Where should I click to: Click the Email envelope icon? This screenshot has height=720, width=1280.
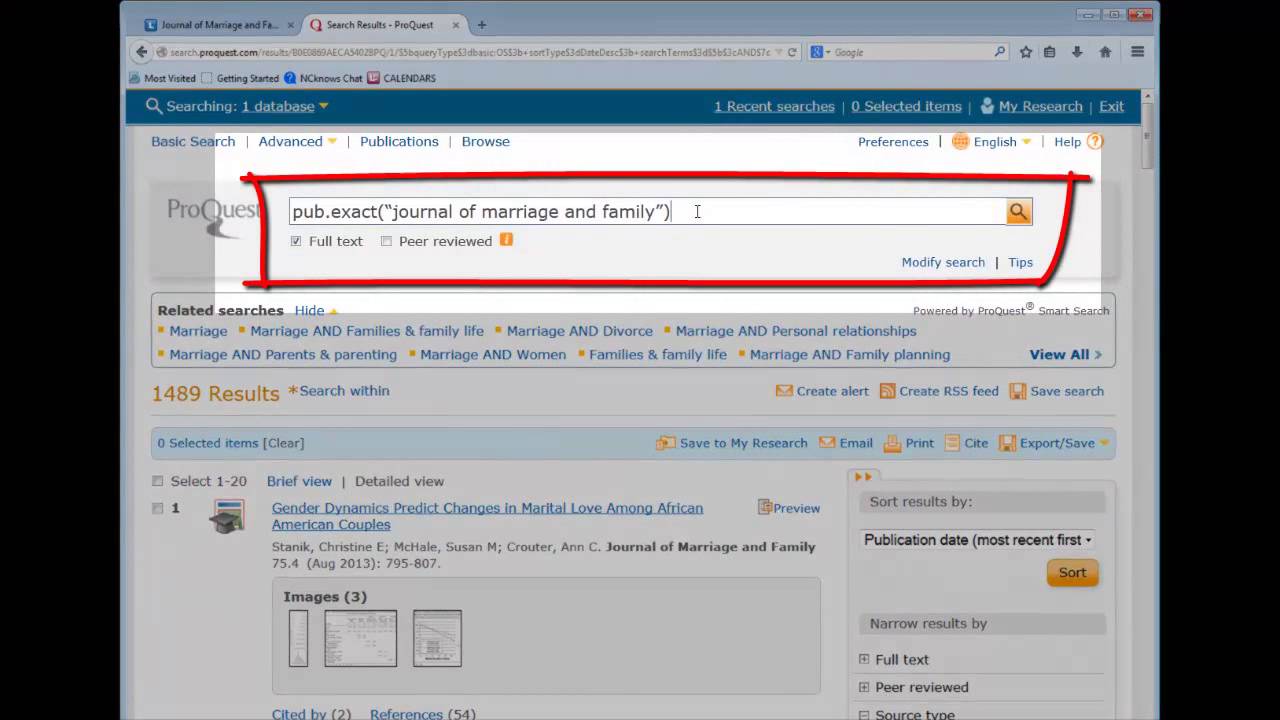pos(827,443)
